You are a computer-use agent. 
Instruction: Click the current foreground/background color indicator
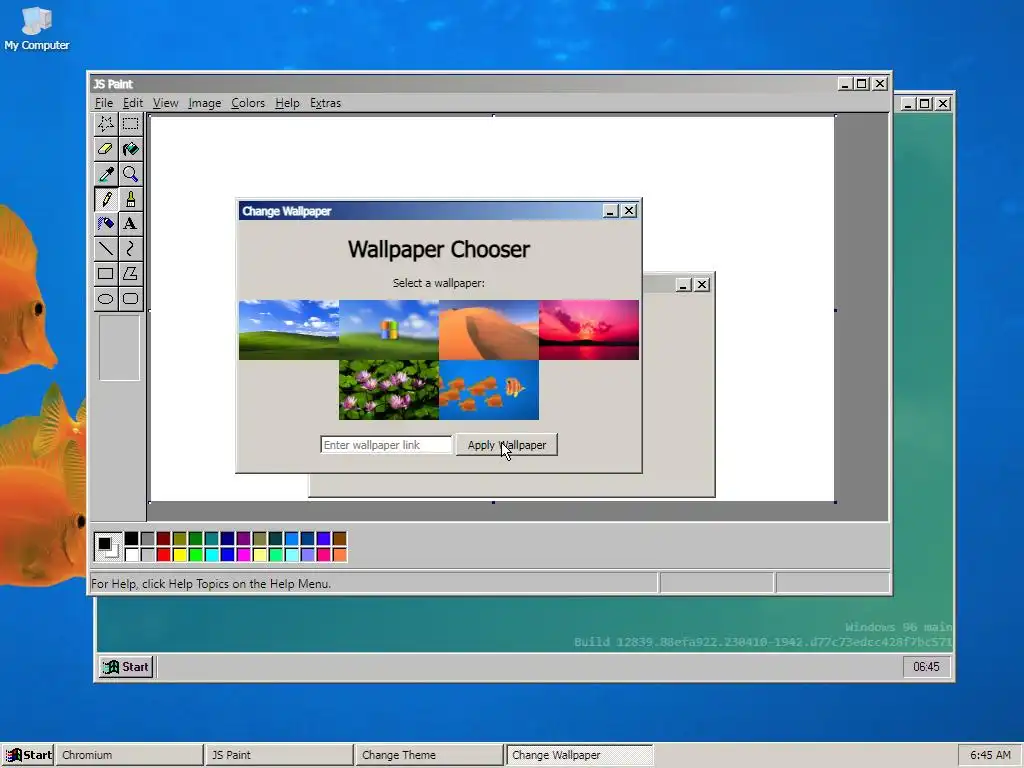pos(108,547)
